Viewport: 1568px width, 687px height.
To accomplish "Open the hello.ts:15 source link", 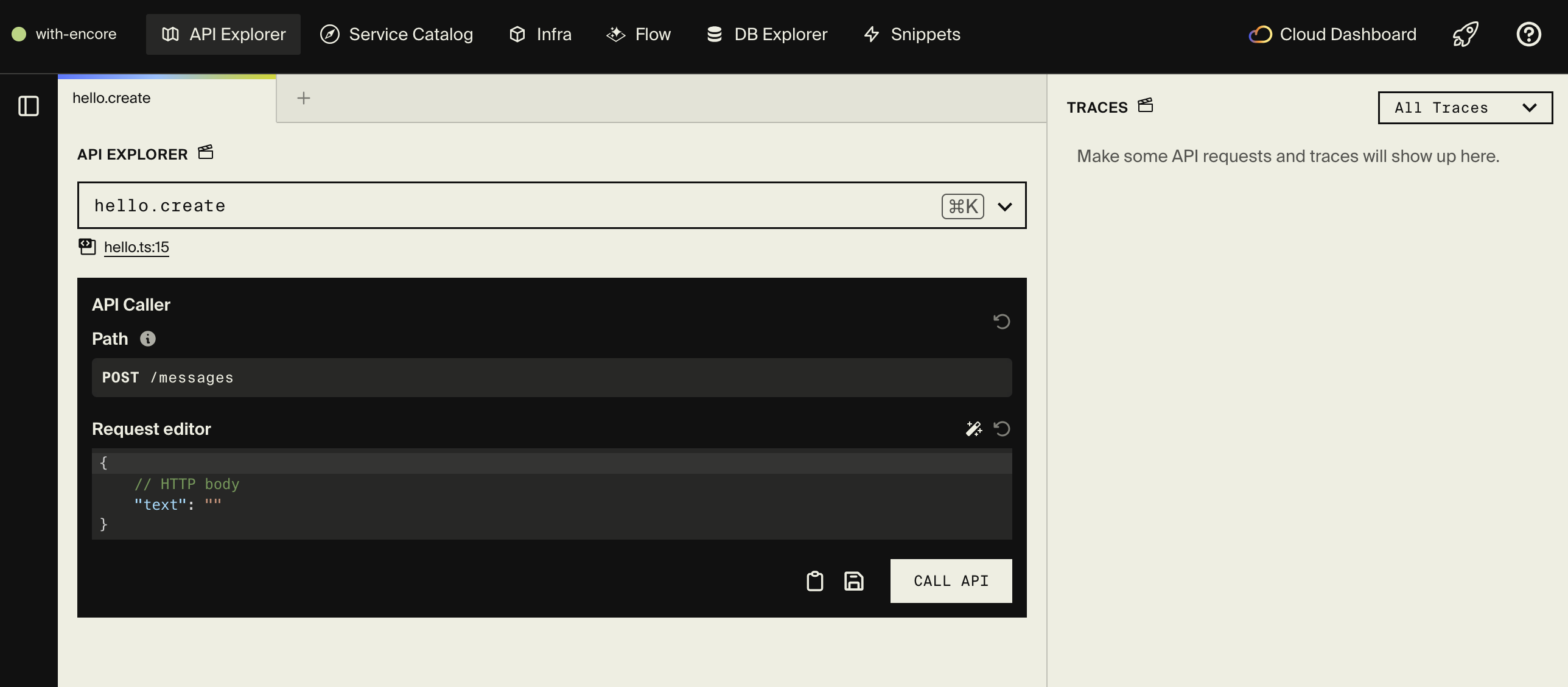I will 136,247.
